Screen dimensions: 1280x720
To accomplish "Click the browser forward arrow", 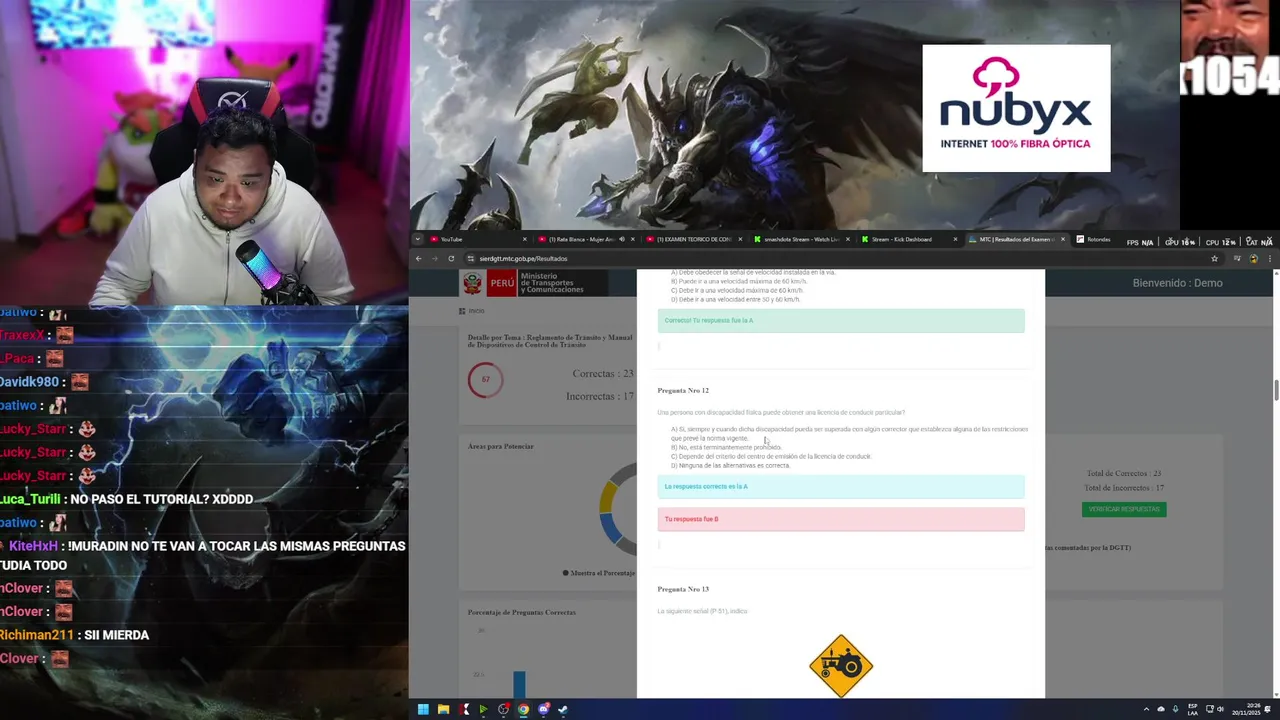I will pos(435,258).
